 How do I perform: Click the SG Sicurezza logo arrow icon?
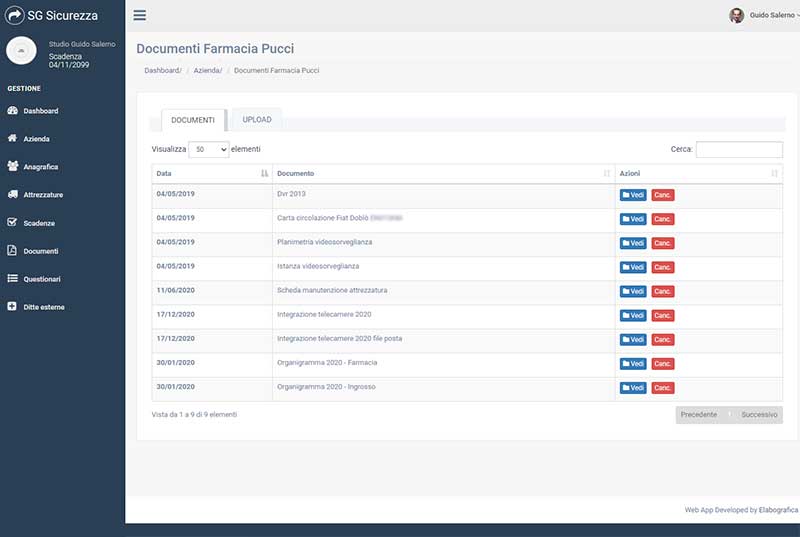click(14, 15)
